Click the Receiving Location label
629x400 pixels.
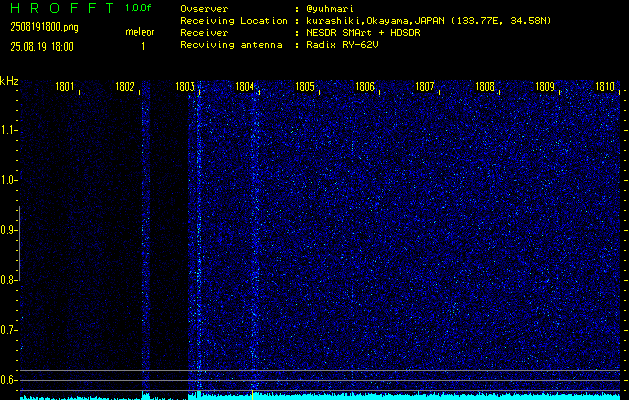[234, 21]
